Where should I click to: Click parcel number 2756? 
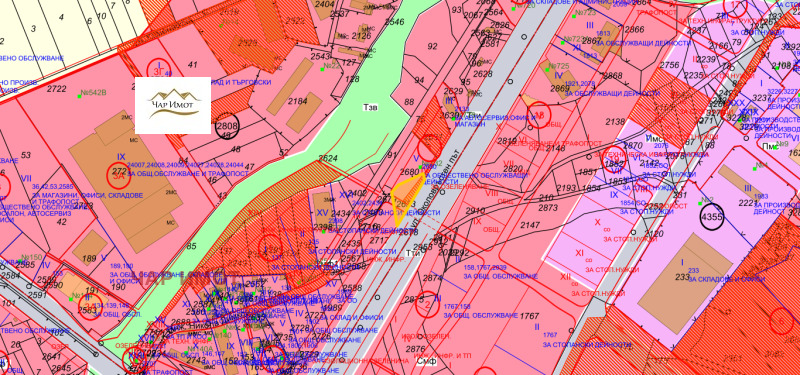pos(669,65)
